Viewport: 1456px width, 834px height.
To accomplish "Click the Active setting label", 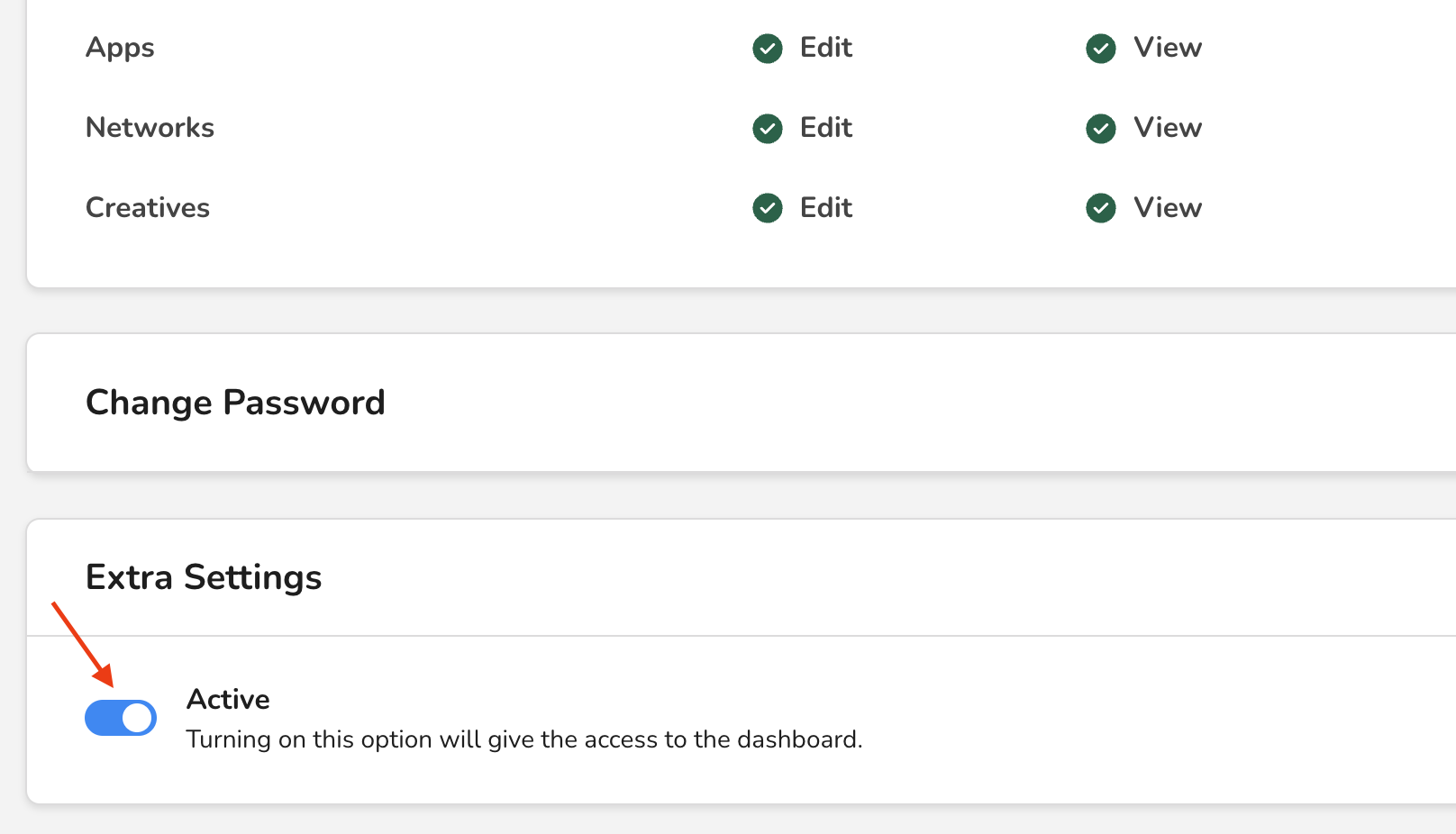I will [228, 700].
